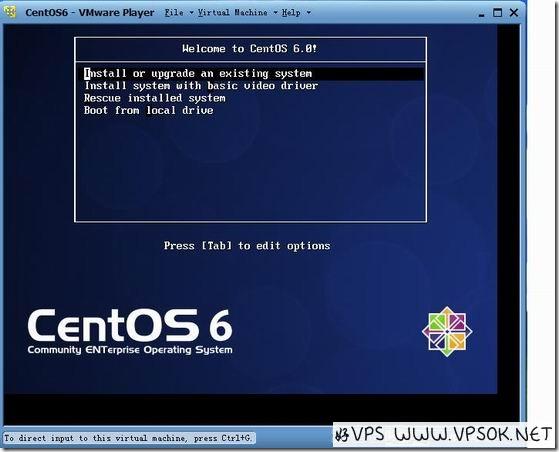The width and height of the screenshot is (559, 452).
Task: Click the Welcome to CentOS 6.0! heading
Action: pyautogui.click(x=249, y=48)
